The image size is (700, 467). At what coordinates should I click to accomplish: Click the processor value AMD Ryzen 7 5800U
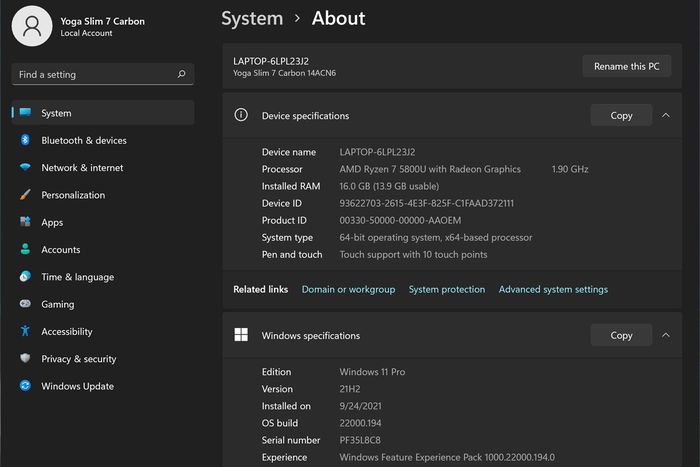coord(430,169)
